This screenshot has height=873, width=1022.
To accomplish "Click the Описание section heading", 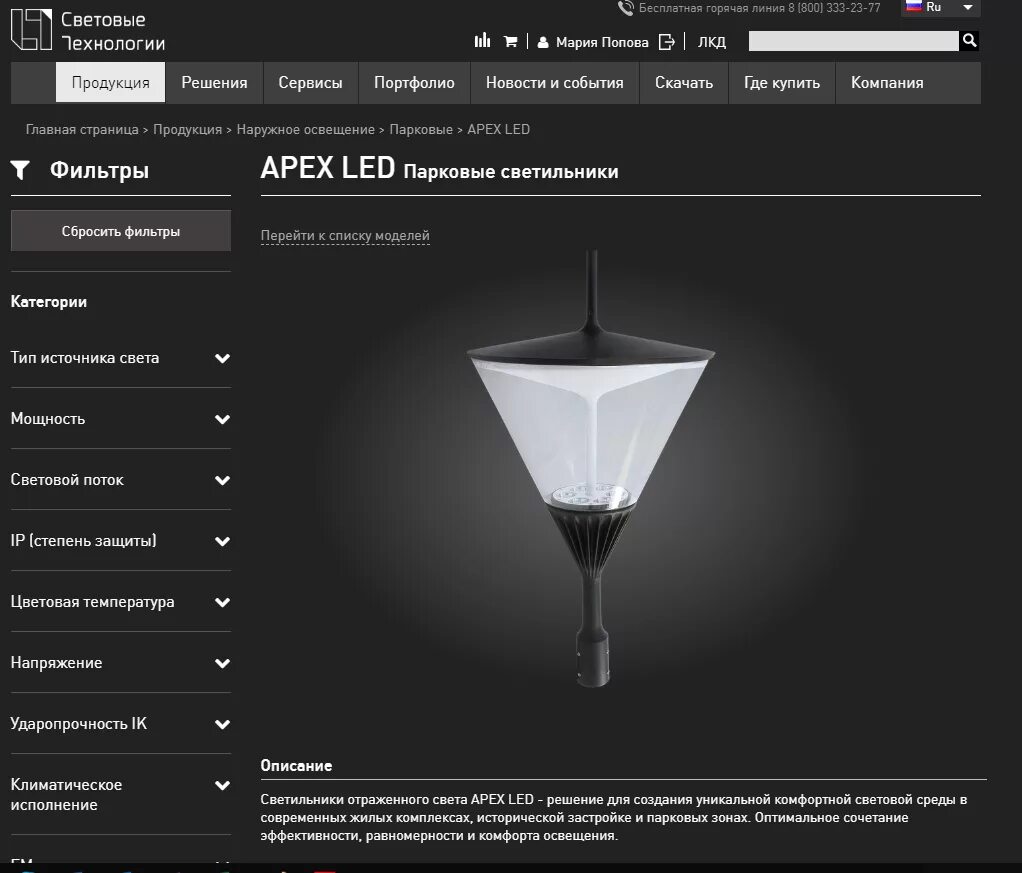I will (x=297, y=765).
